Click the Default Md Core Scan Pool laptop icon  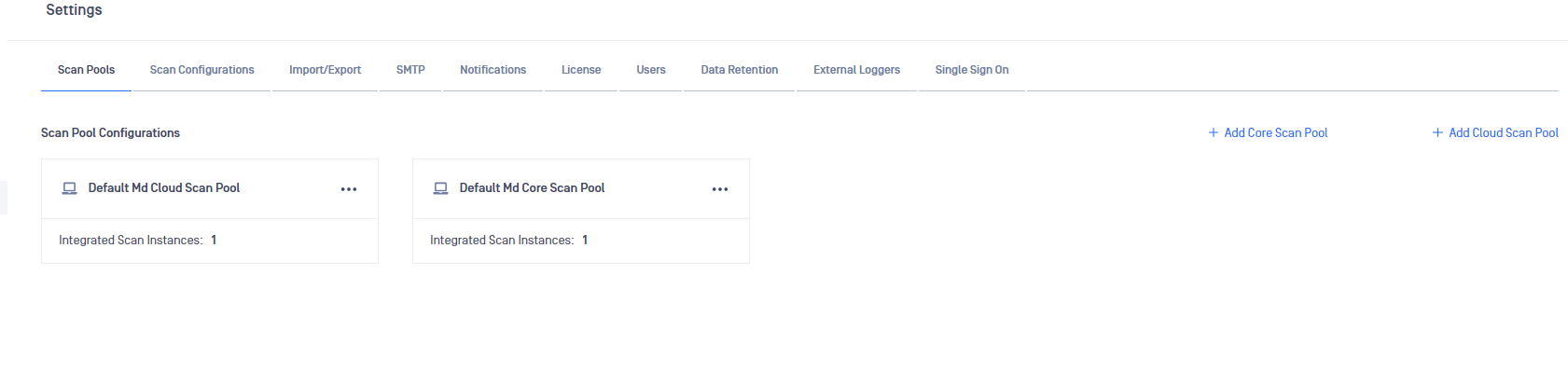(x=440, y=188)
